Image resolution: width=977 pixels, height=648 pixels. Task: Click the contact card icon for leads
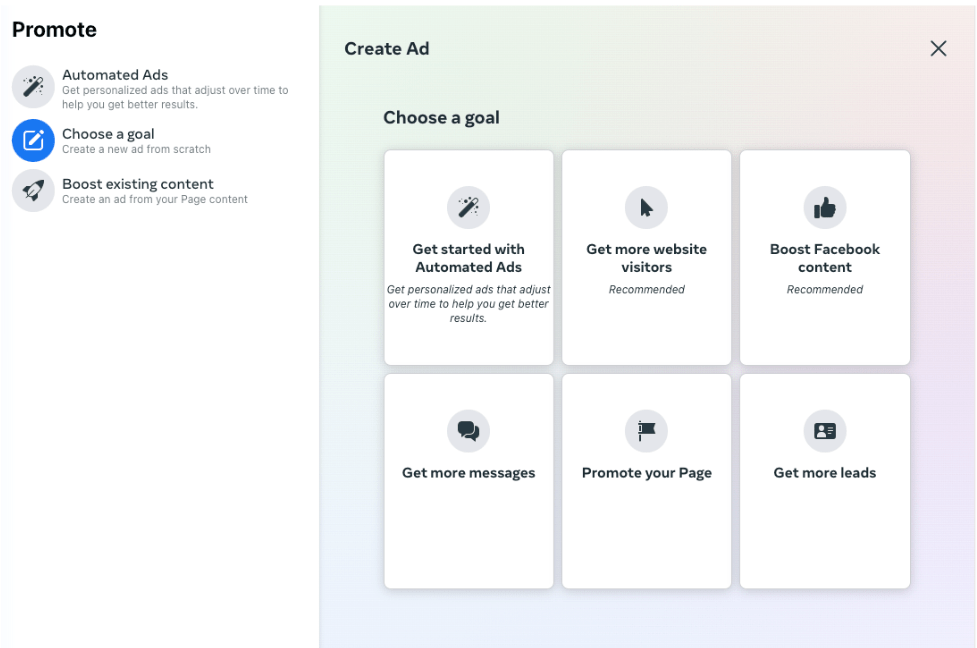(824, 431)
